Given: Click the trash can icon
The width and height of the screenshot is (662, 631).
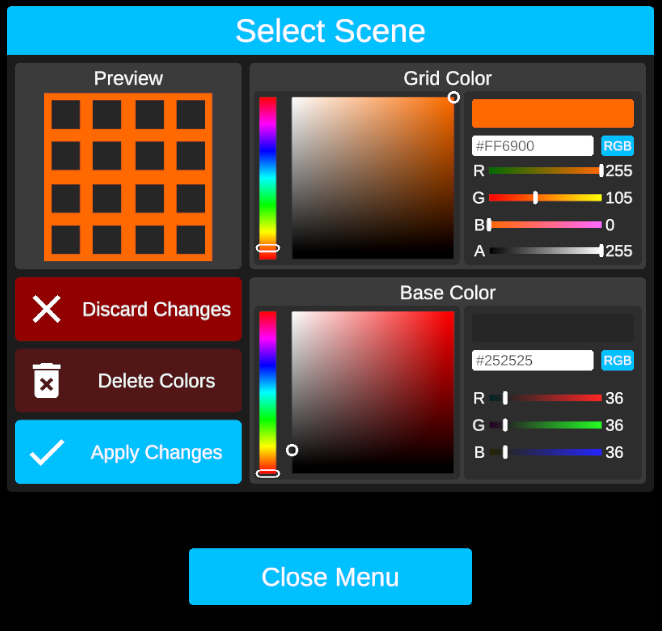Looking at the screenshot, I should point(47,381).
